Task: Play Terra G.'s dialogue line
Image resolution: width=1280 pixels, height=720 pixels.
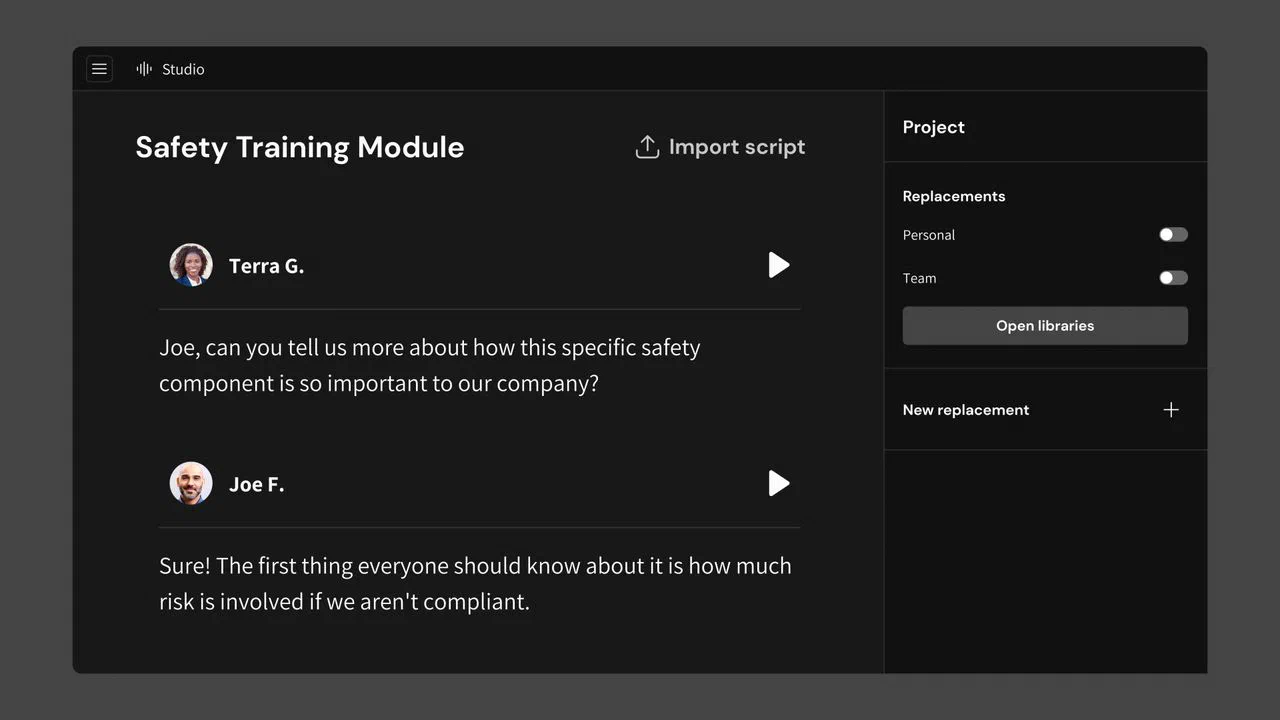Action: [x=779, y=265]
